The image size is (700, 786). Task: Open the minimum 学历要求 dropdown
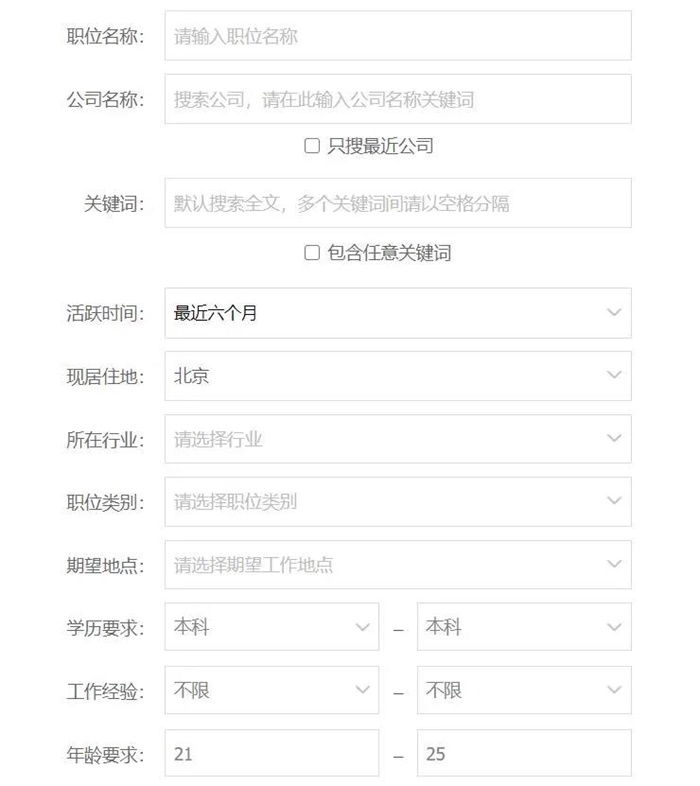(x=271, y=627)
